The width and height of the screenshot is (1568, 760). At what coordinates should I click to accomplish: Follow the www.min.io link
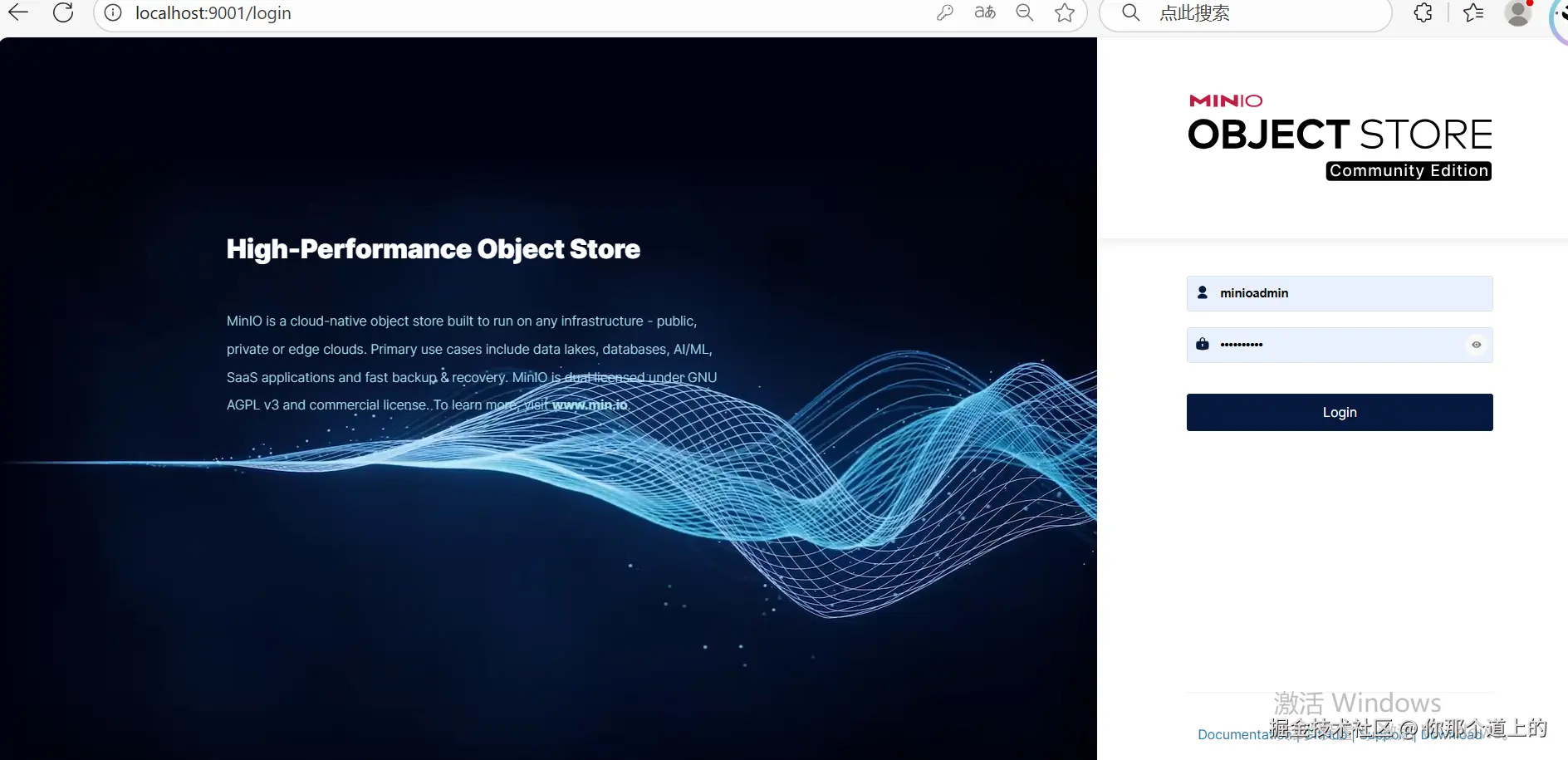point(590,405)
